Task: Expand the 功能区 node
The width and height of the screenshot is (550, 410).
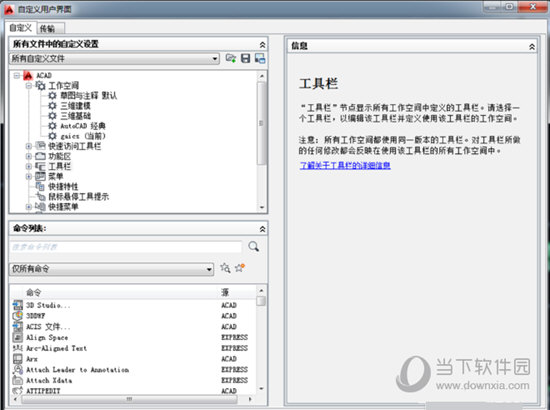Action: pos(29,156)
